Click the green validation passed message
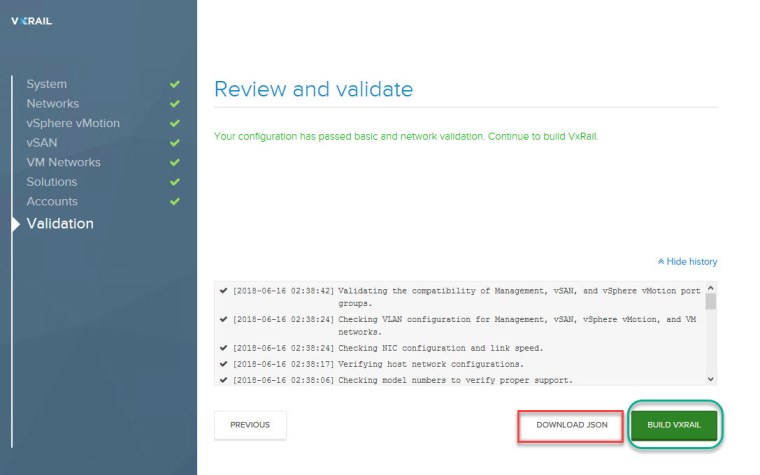 tap(406, 137)
